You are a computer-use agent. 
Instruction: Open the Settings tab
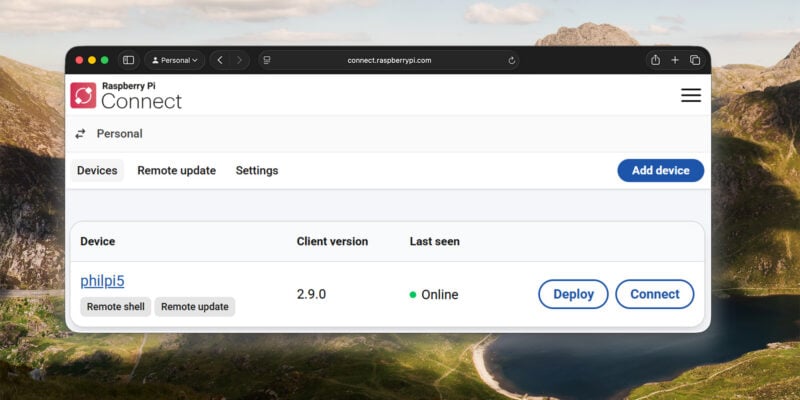point(257,171)
